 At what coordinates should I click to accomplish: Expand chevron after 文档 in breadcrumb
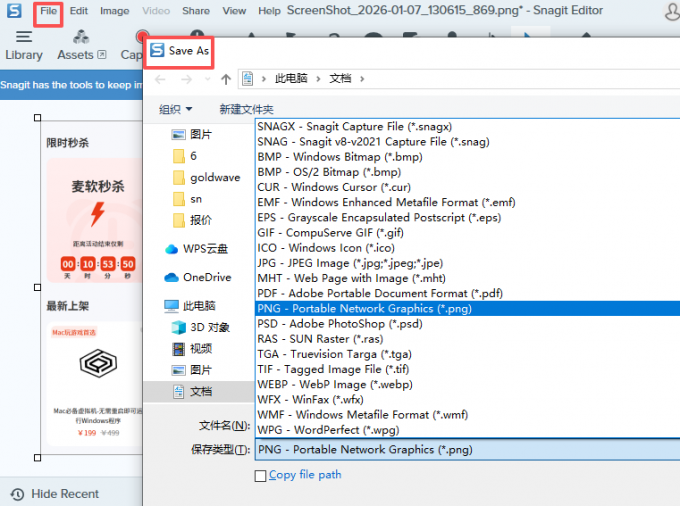[362, 79]
